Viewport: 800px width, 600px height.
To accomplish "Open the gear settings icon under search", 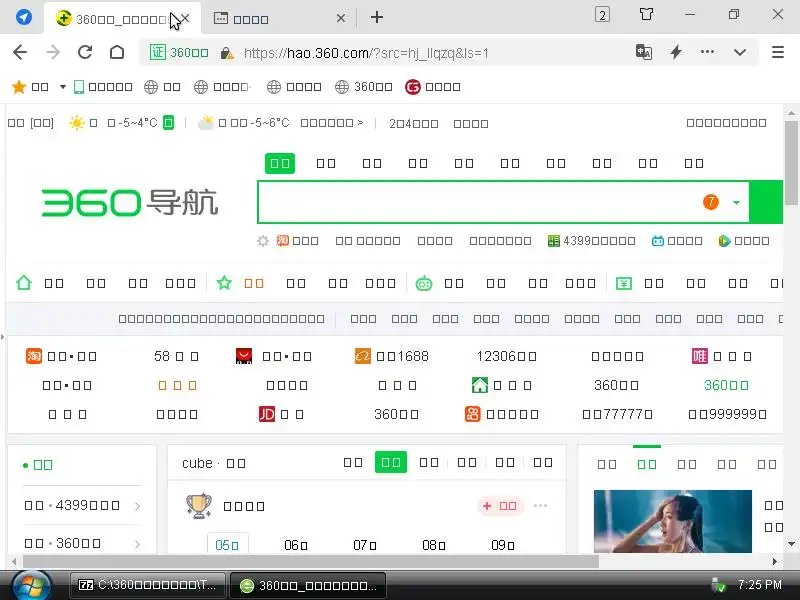I will [x=263, y=241].
